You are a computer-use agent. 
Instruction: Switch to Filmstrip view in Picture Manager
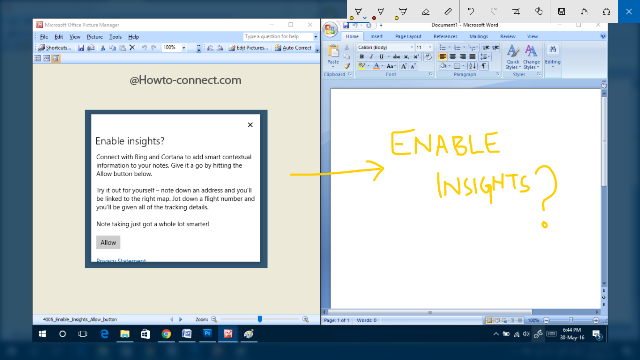[x=47, y=58]
